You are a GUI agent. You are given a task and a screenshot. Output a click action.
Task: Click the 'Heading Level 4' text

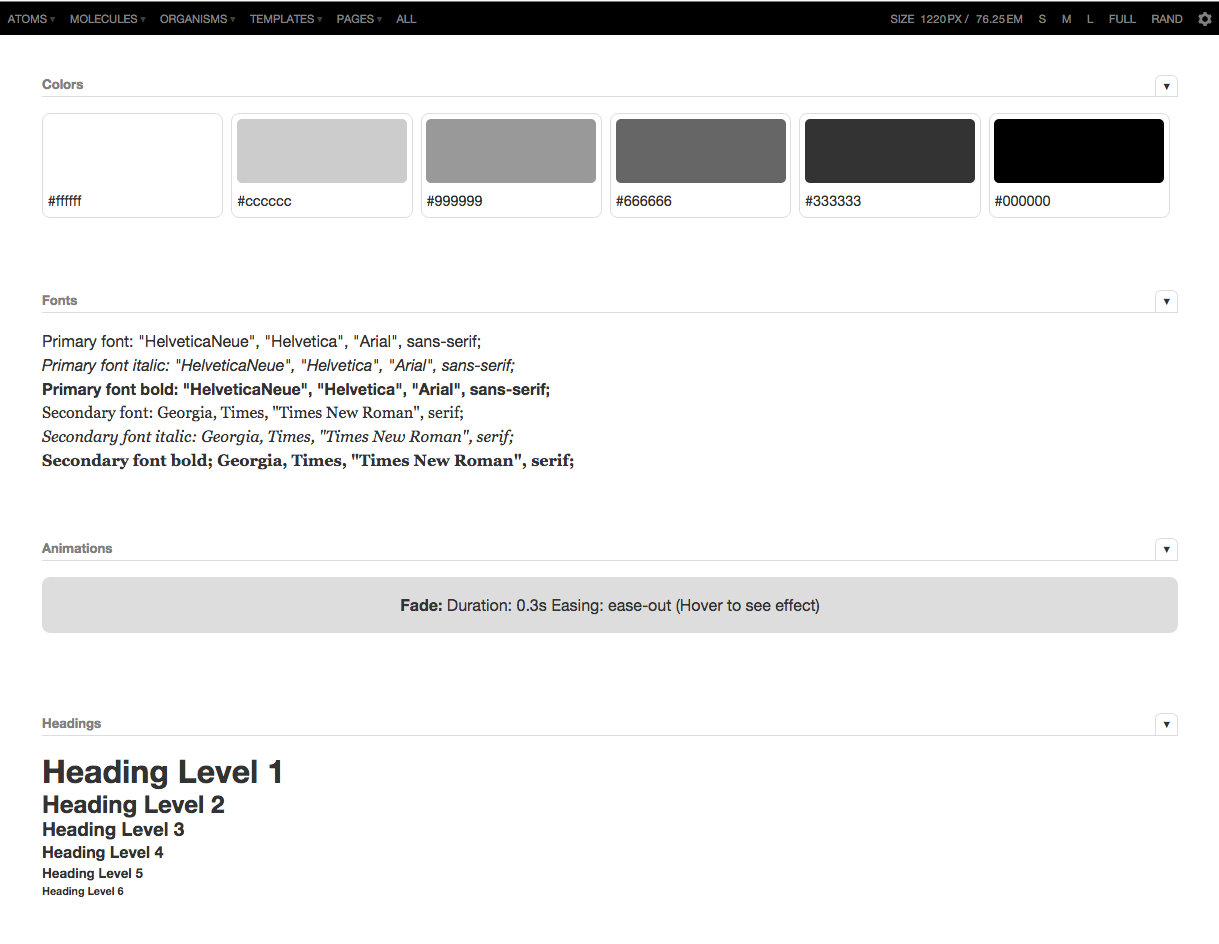point(103,853)
